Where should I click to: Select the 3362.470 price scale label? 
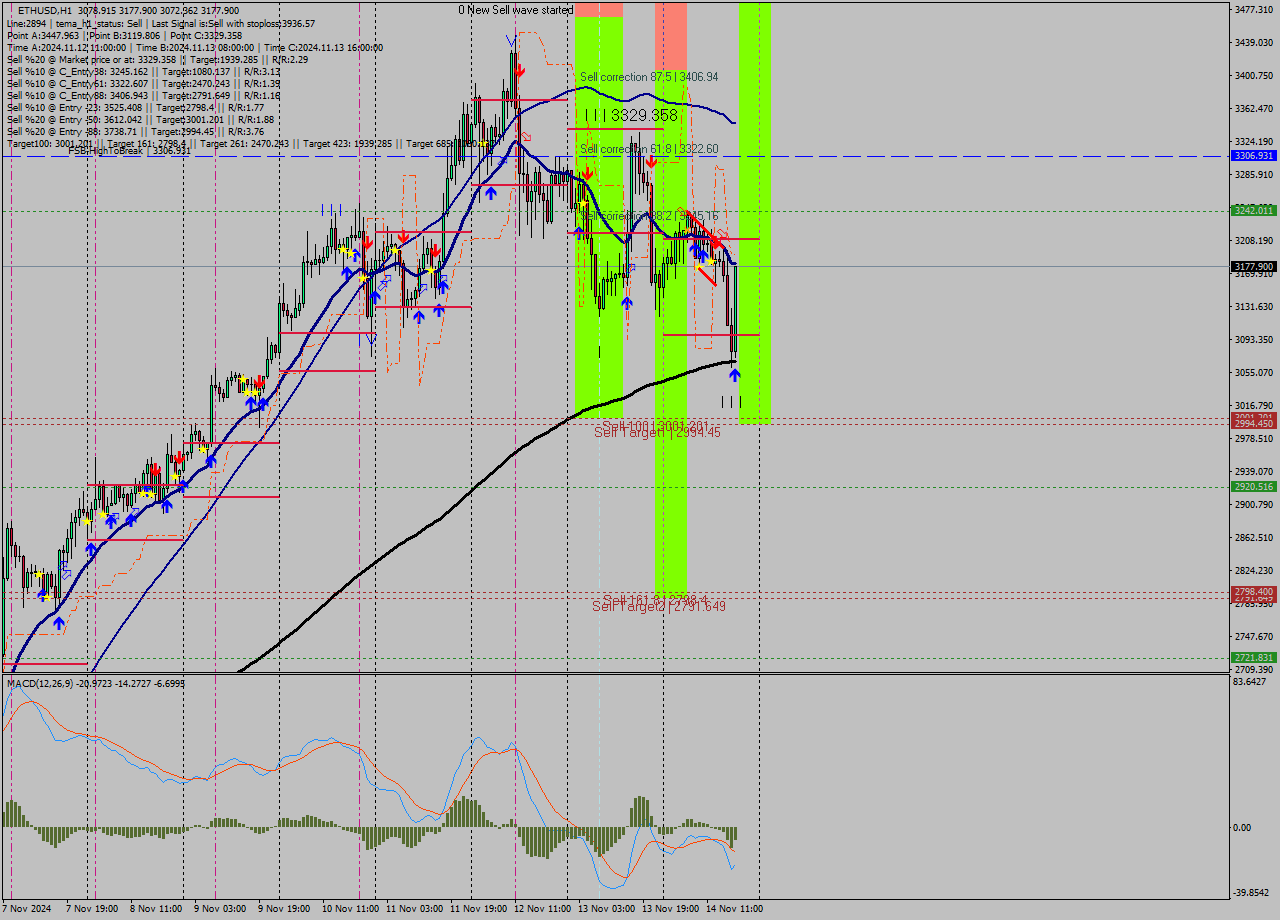tap(1254, 108)
